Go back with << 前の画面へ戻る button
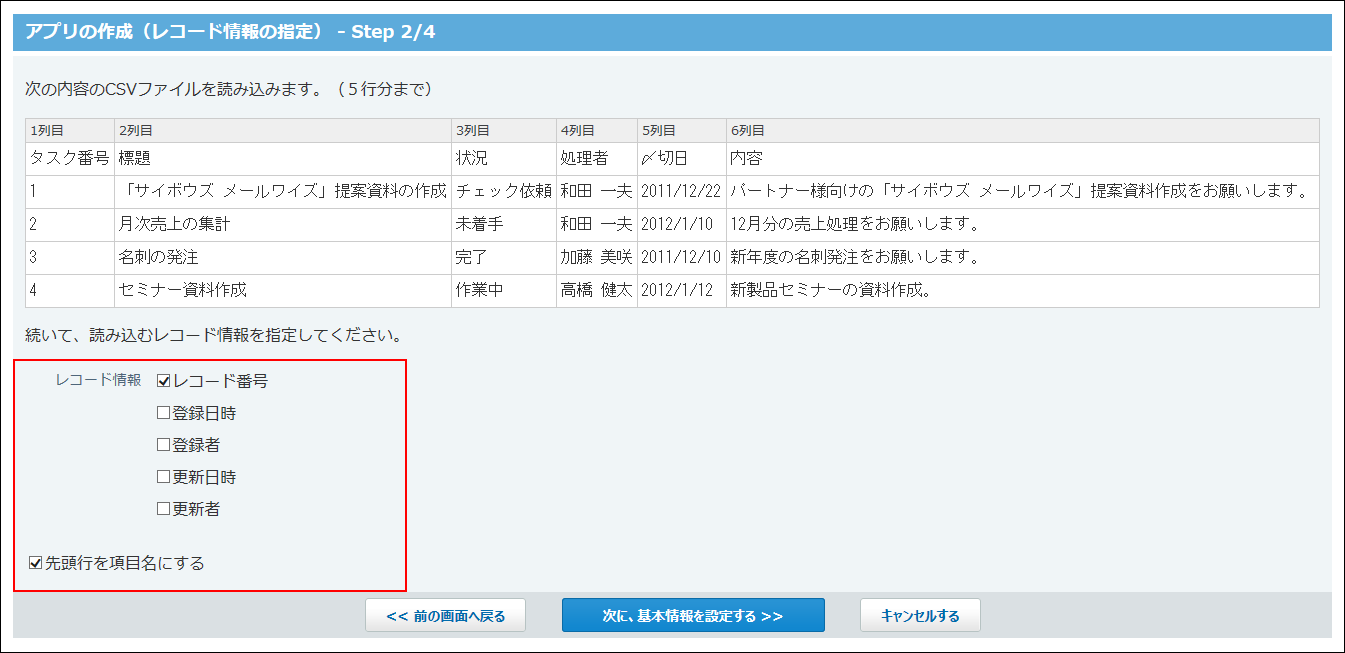Viewport: 1345px width, 653px height. (x=445, y=615)
